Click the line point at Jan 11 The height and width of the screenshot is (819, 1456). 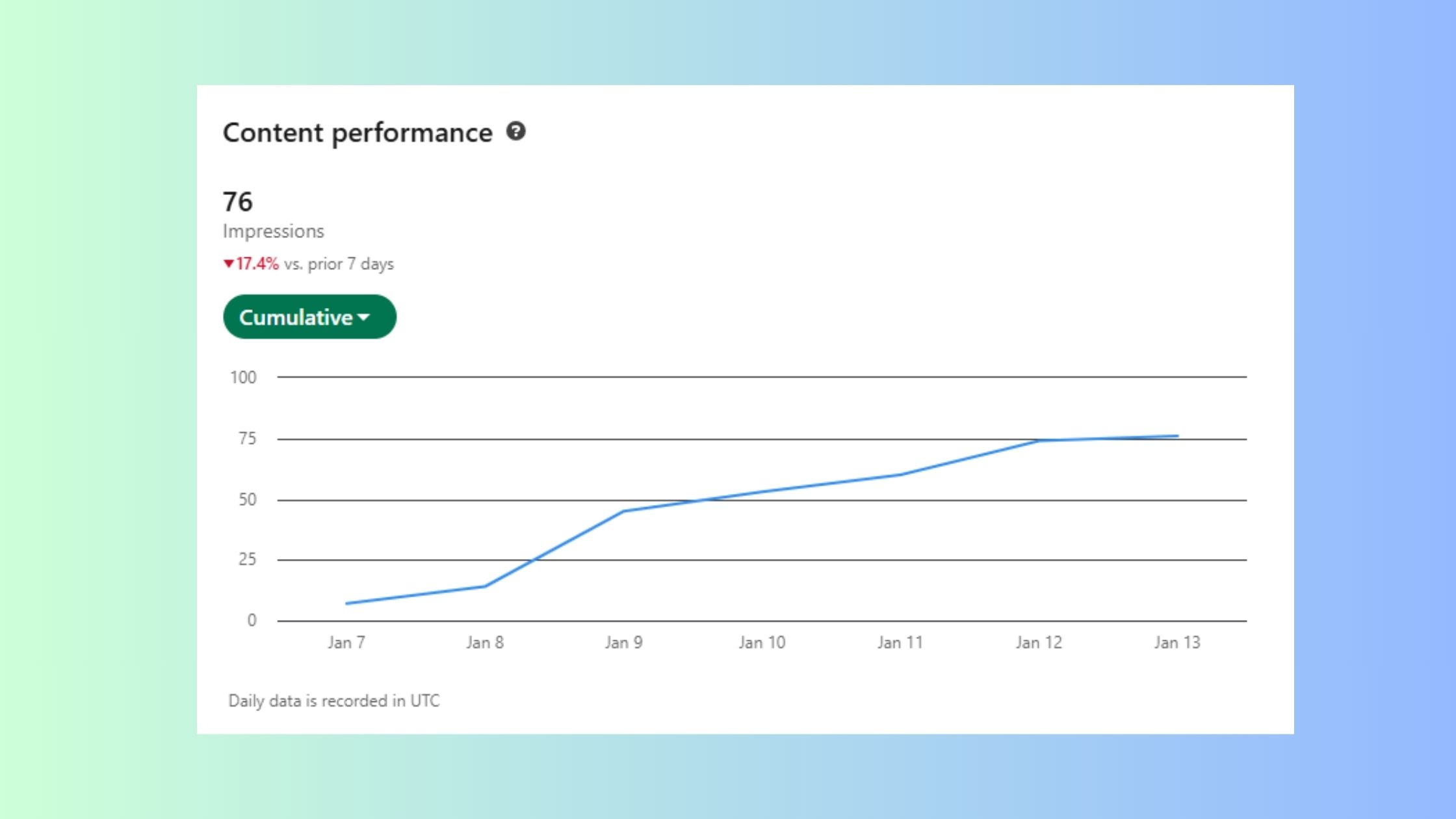(x=900, y=474)
